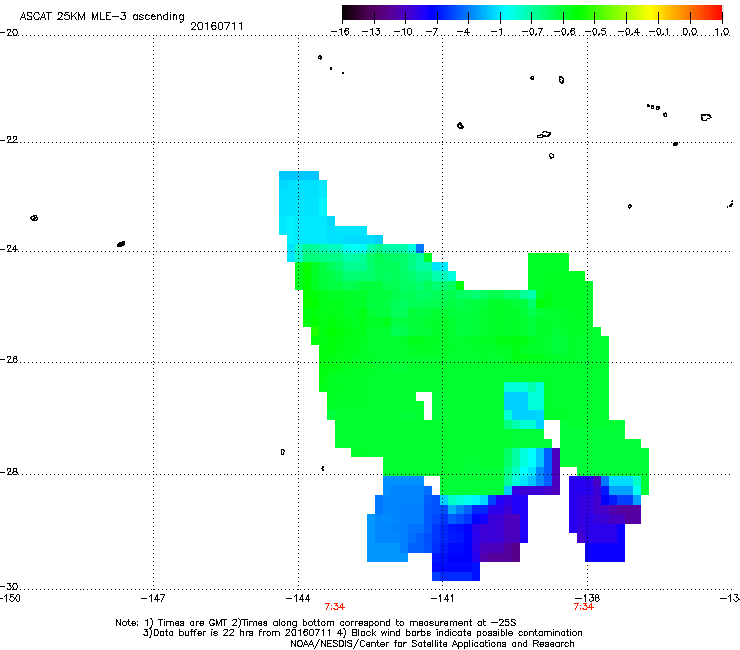This screenshot has width=740, height=650.
Task: Click the title 'ASCAT 25KM MLE-3 ascending'
Action: (102, 17)
